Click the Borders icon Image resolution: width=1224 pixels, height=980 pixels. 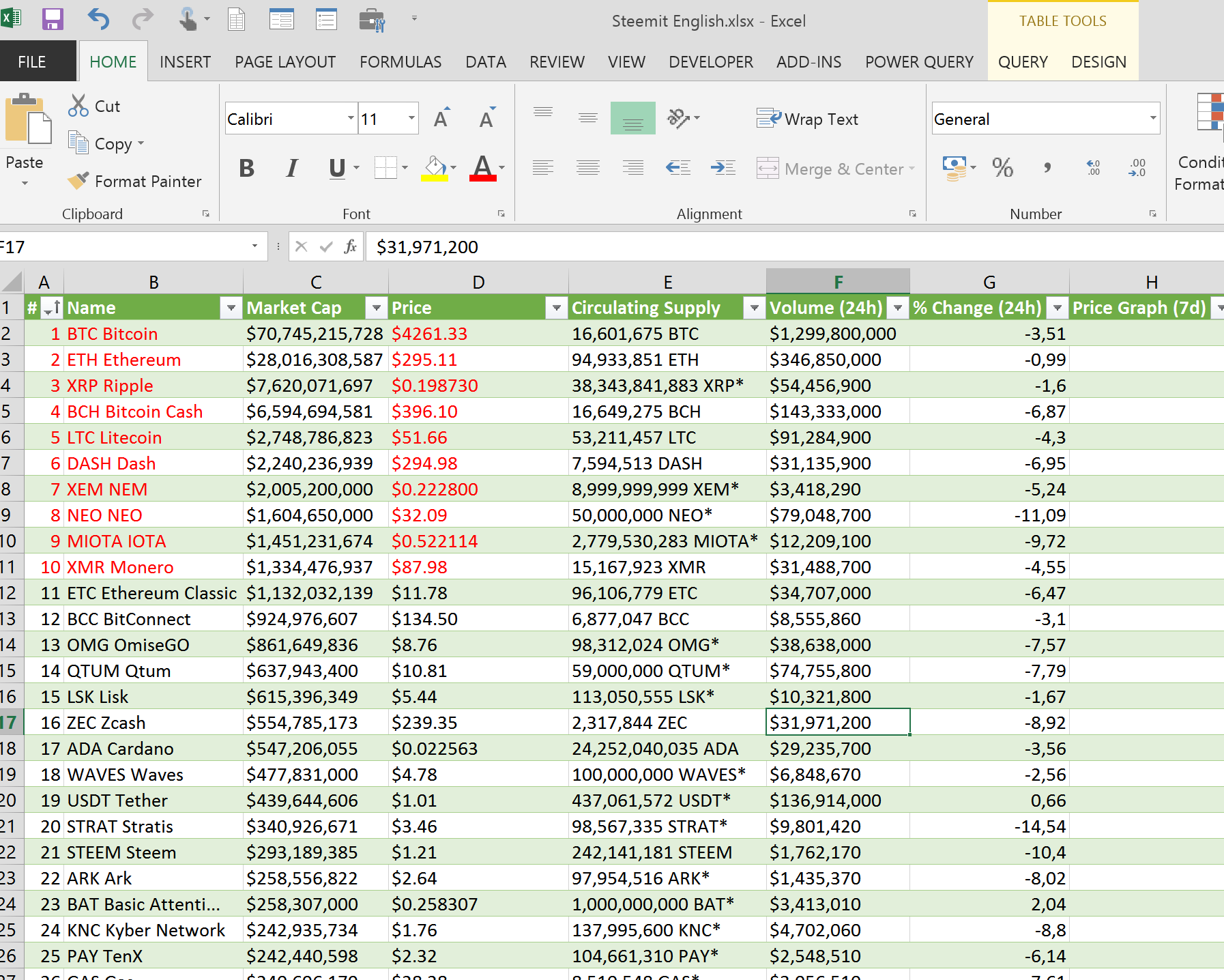click(385, 168)
